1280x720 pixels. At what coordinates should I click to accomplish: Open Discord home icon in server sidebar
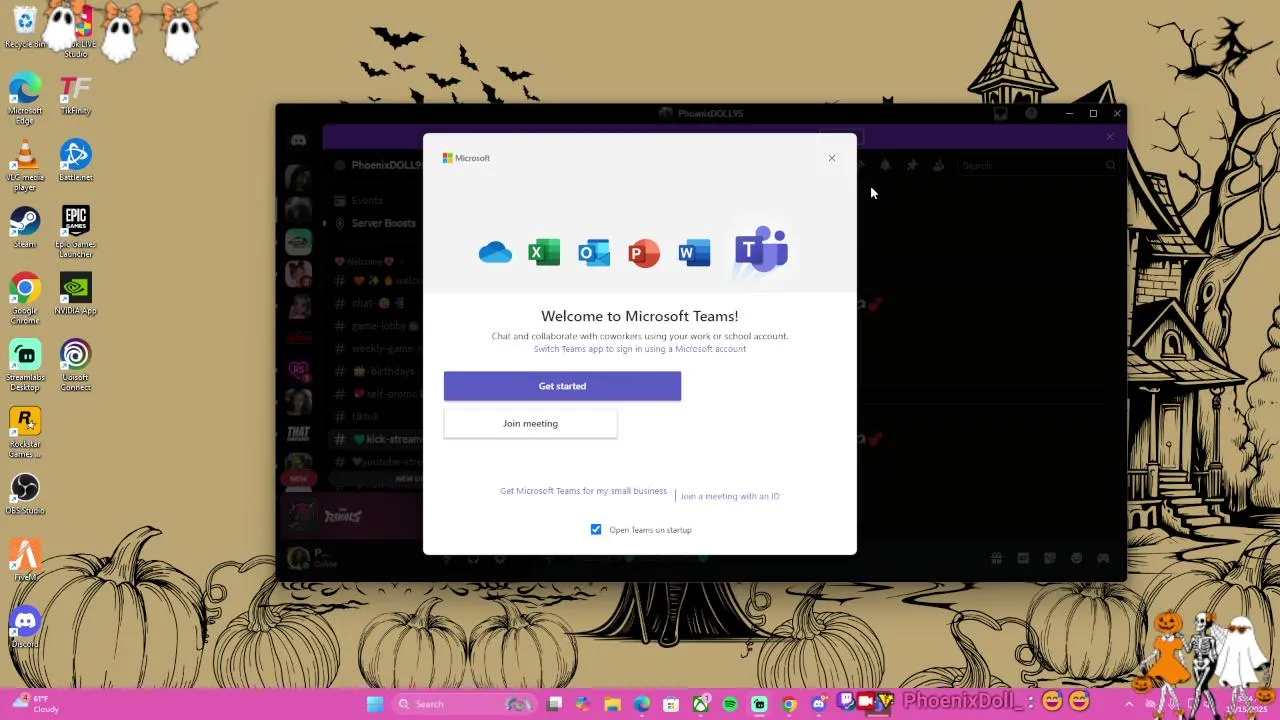point(298,140)
